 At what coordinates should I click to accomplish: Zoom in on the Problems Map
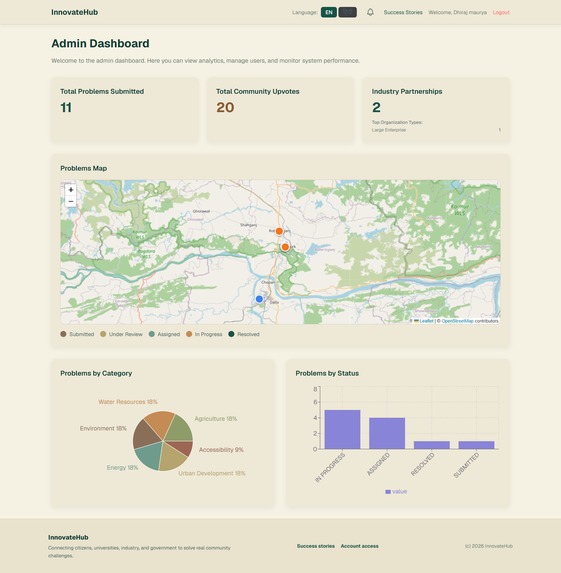click(71, 190)
